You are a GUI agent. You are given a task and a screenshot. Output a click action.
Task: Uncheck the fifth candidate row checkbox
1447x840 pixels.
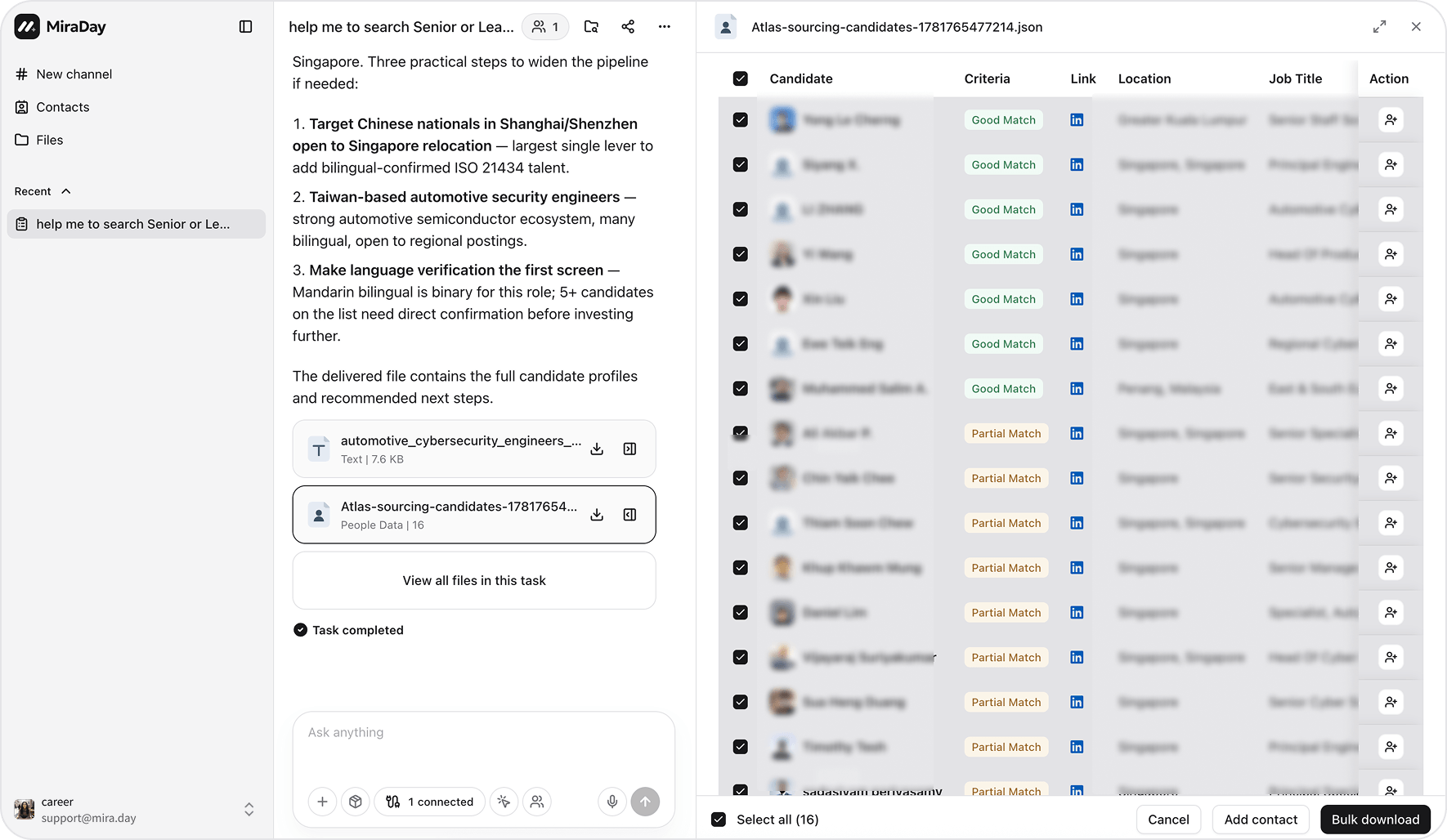[x=741, y=299]
